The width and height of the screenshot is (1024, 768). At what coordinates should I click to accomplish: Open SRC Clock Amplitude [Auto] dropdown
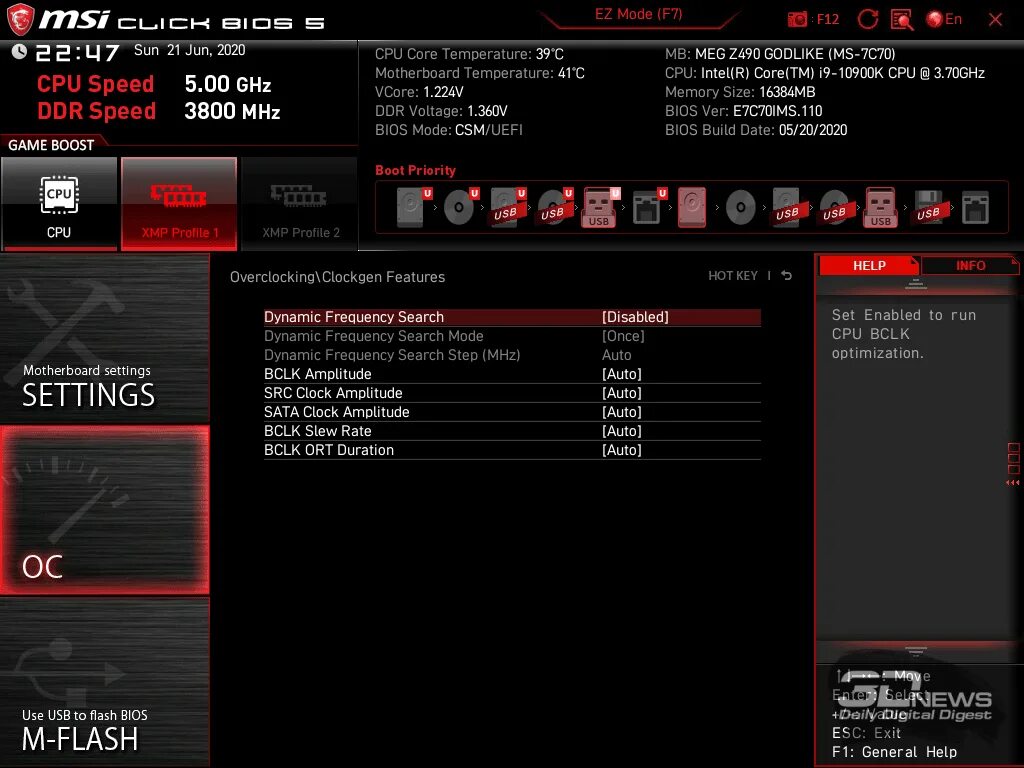pyautogui.click(x=622, y=393)
